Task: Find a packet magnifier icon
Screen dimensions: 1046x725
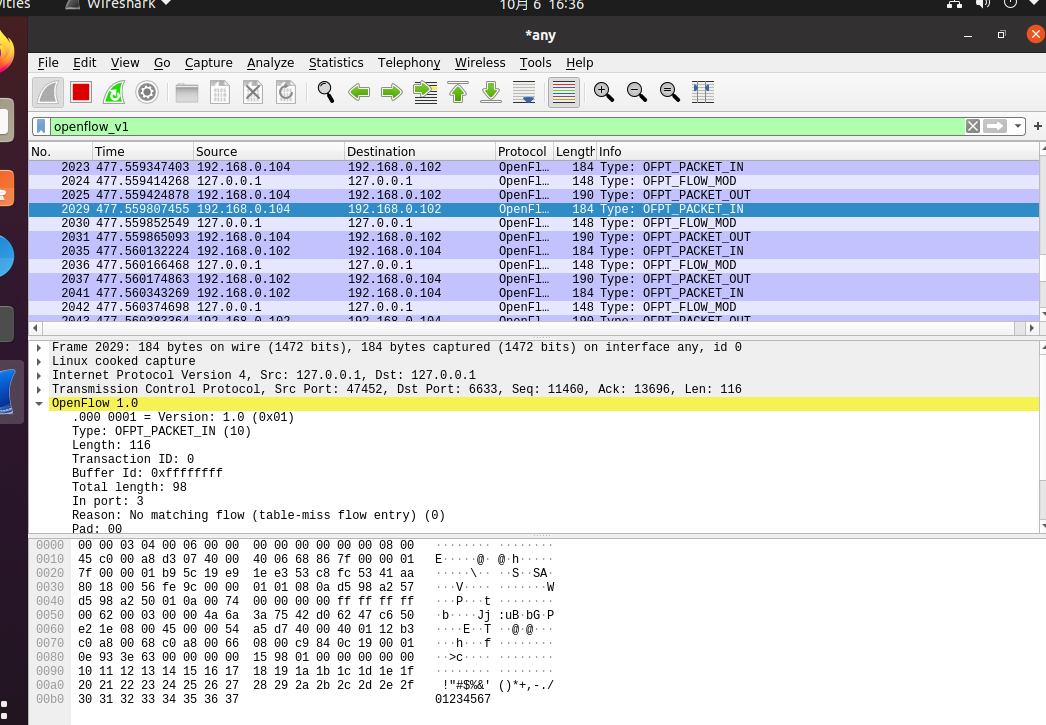Action: (x=326, y=92)
